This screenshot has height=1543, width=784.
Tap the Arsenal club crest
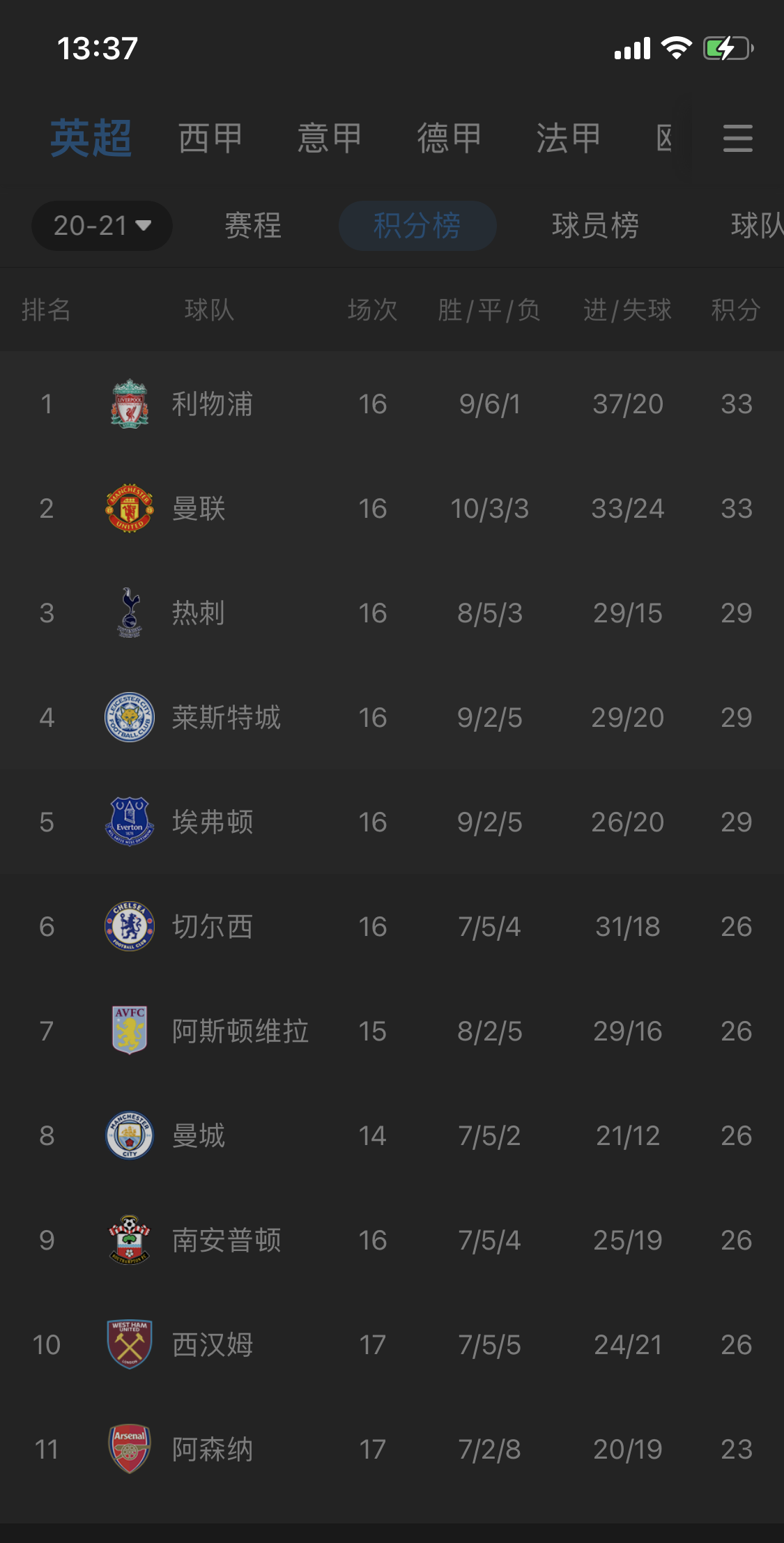tap(130, 1448)
